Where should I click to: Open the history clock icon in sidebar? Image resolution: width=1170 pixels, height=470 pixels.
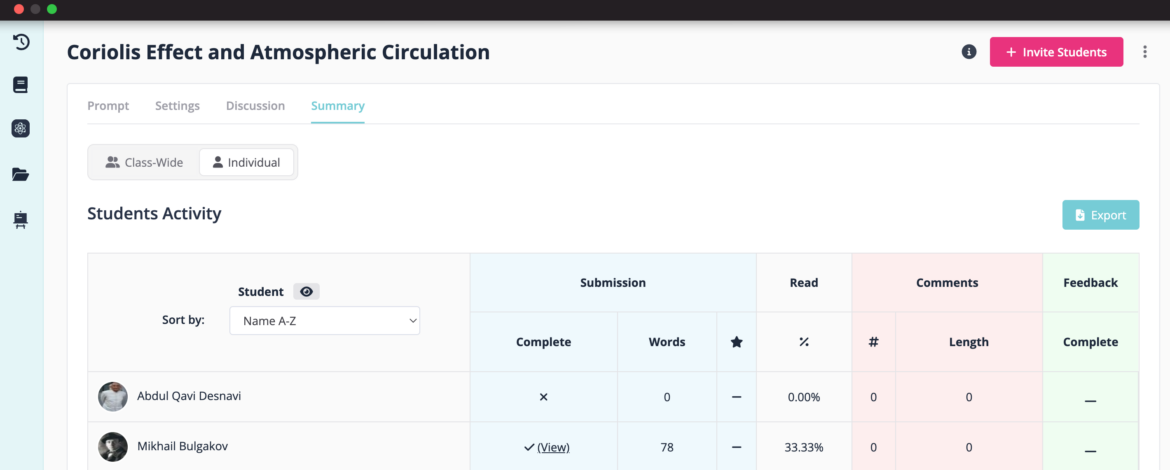coord(21,42)
